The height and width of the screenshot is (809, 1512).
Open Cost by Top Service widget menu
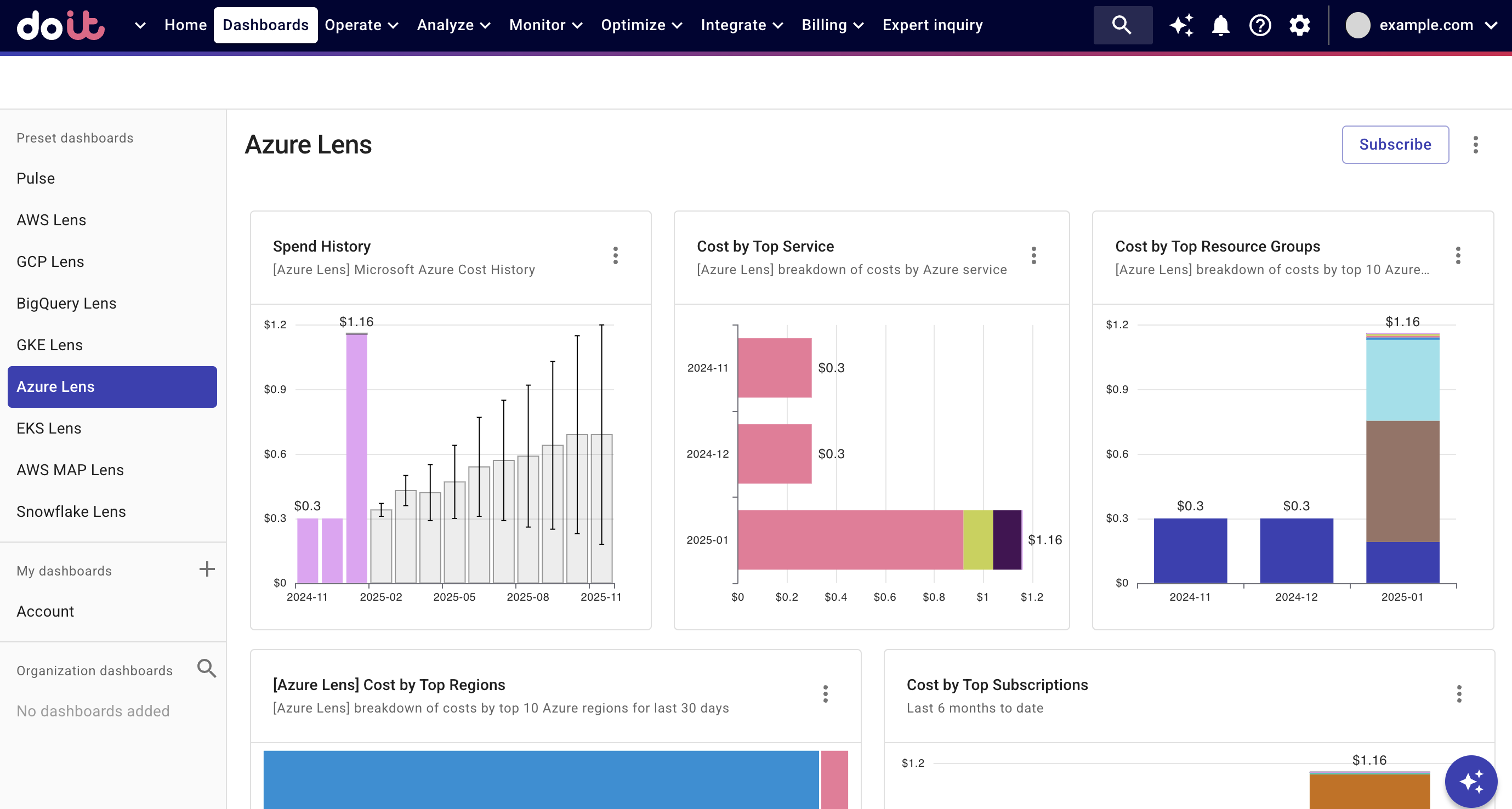tap(1033, 255)
